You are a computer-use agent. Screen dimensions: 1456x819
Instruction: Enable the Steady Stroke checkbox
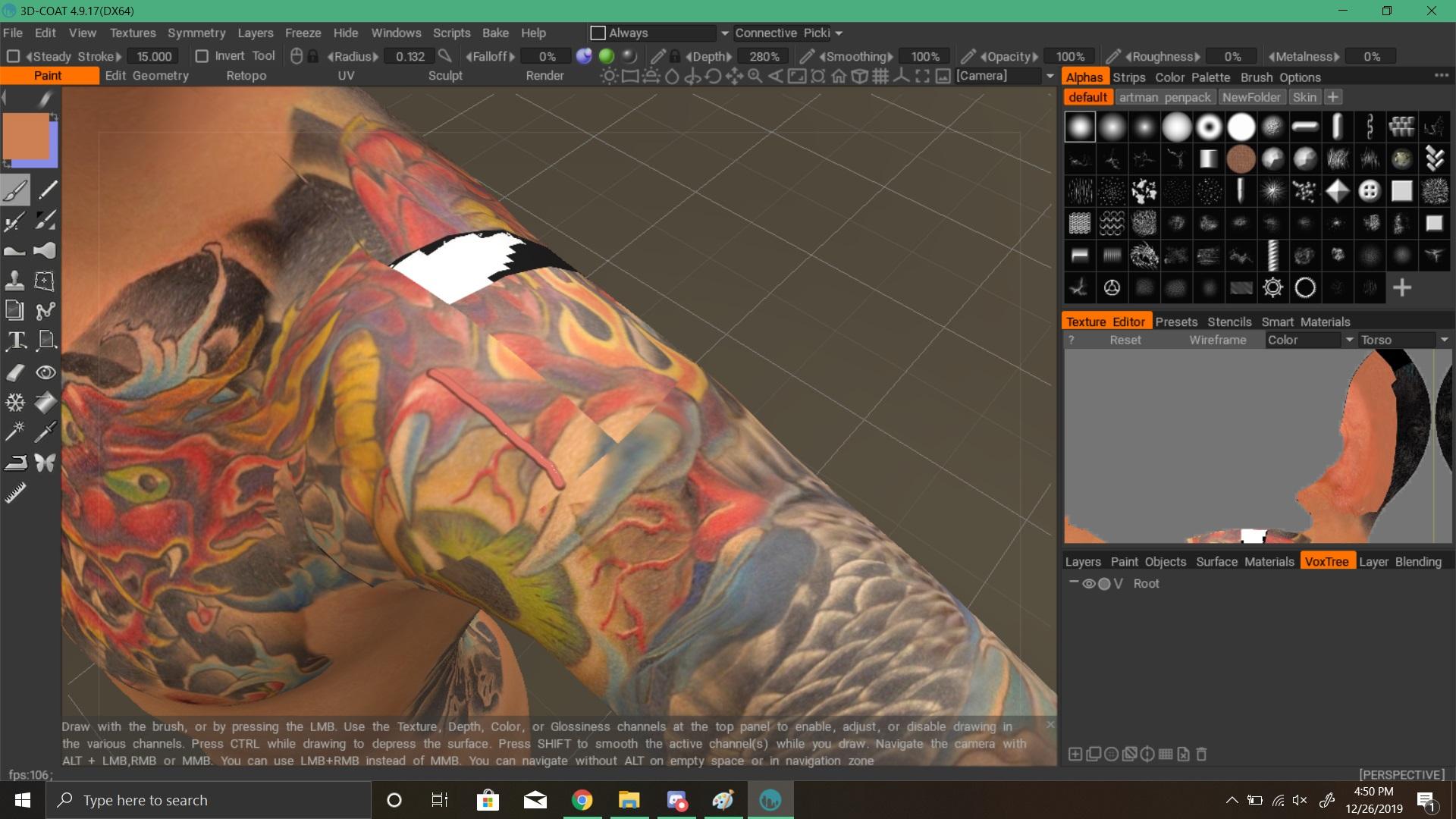click(x=13, y=56)
